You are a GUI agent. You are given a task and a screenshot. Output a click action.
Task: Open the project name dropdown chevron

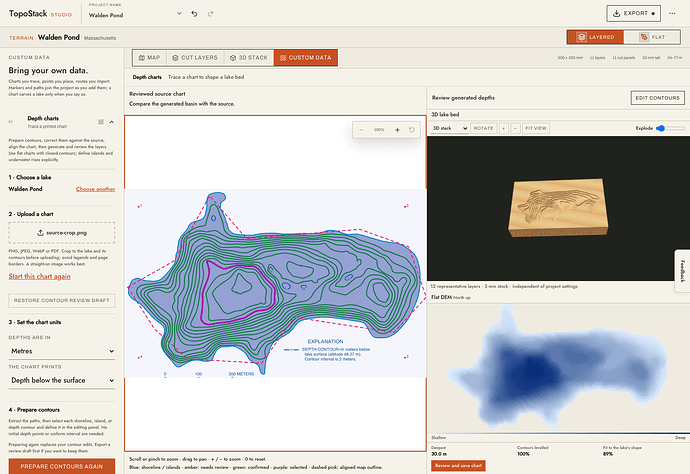pyautogui.click(x=179, y=14)
